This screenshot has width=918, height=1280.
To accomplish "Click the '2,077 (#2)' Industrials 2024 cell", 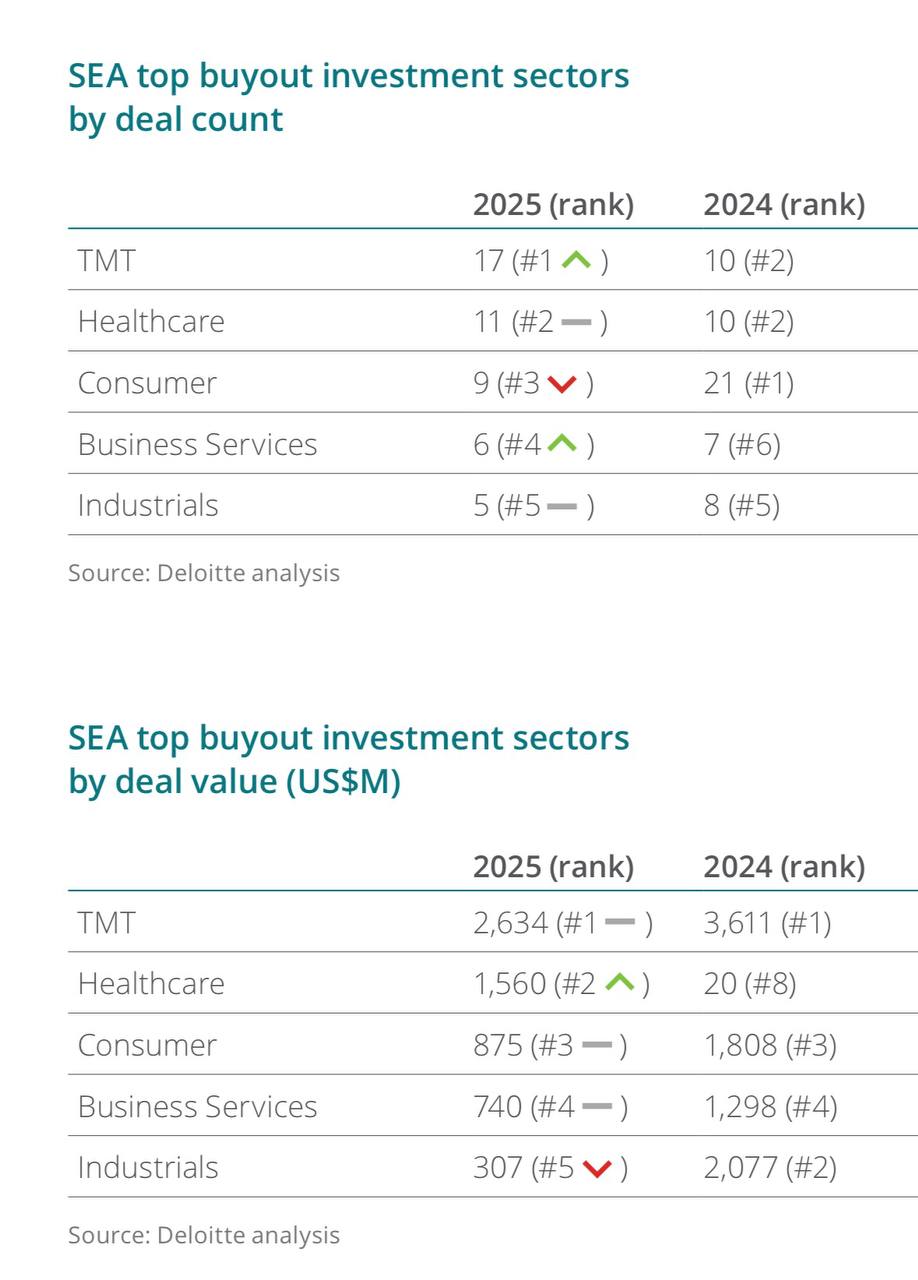I will click(770, 1168).
